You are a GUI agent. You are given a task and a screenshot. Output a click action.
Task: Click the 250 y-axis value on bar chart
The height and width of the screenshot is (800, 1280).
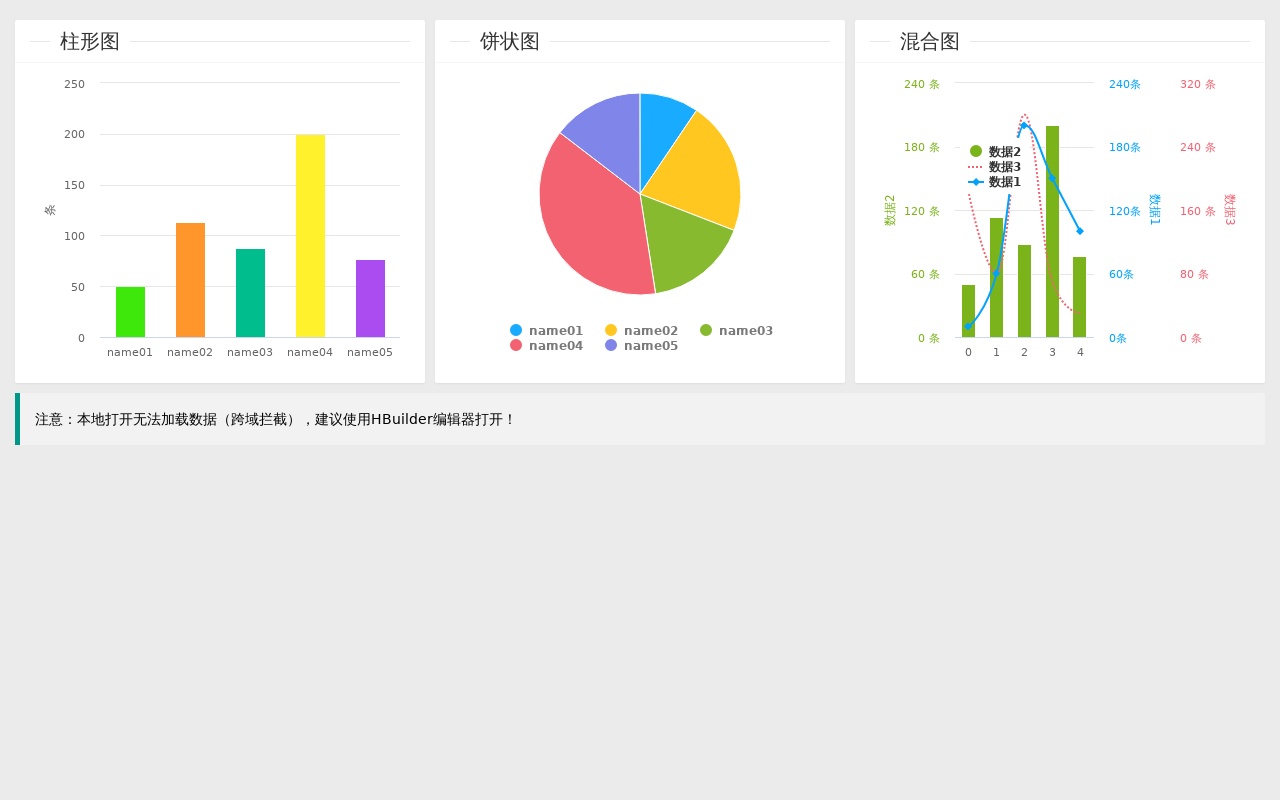(x=75, y=84)
